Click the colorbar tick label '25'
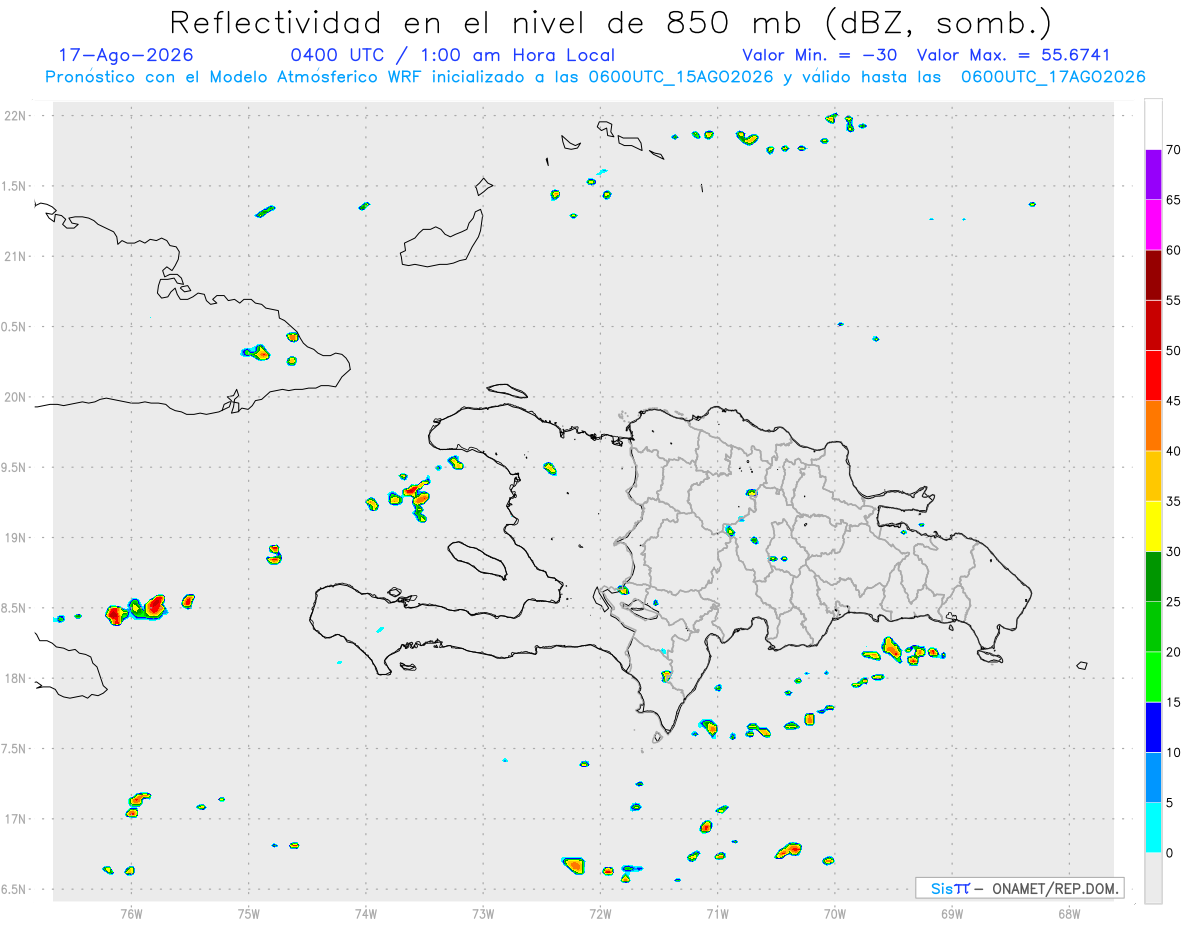 [1174, 602]
